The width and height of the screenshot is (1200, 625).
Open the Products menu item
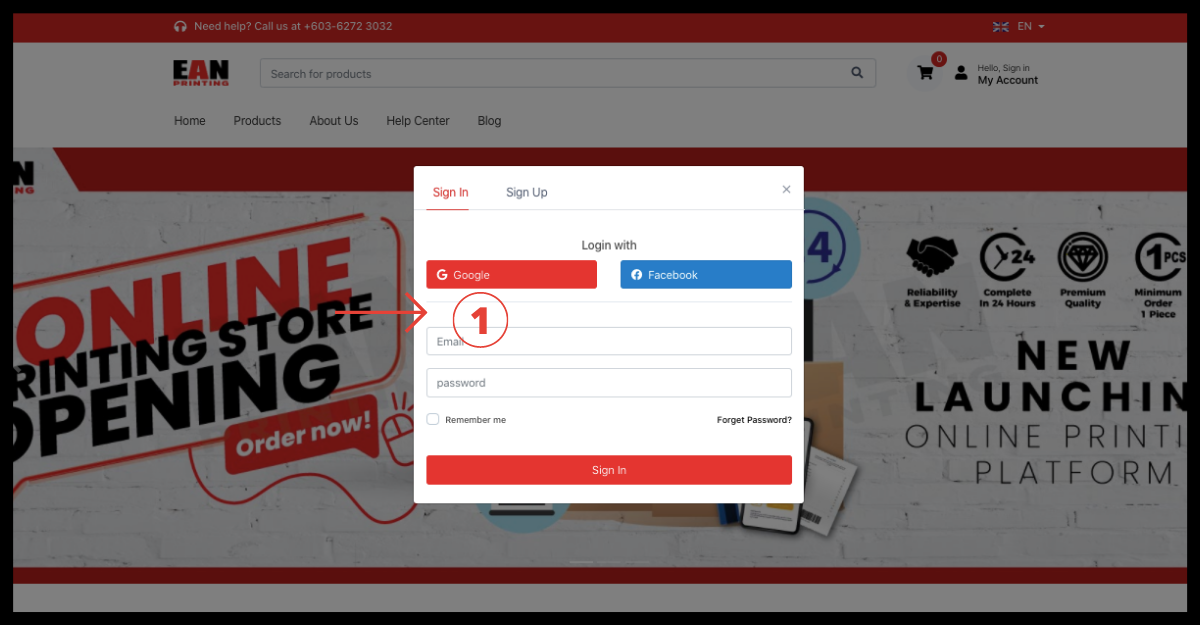point(257,121)
